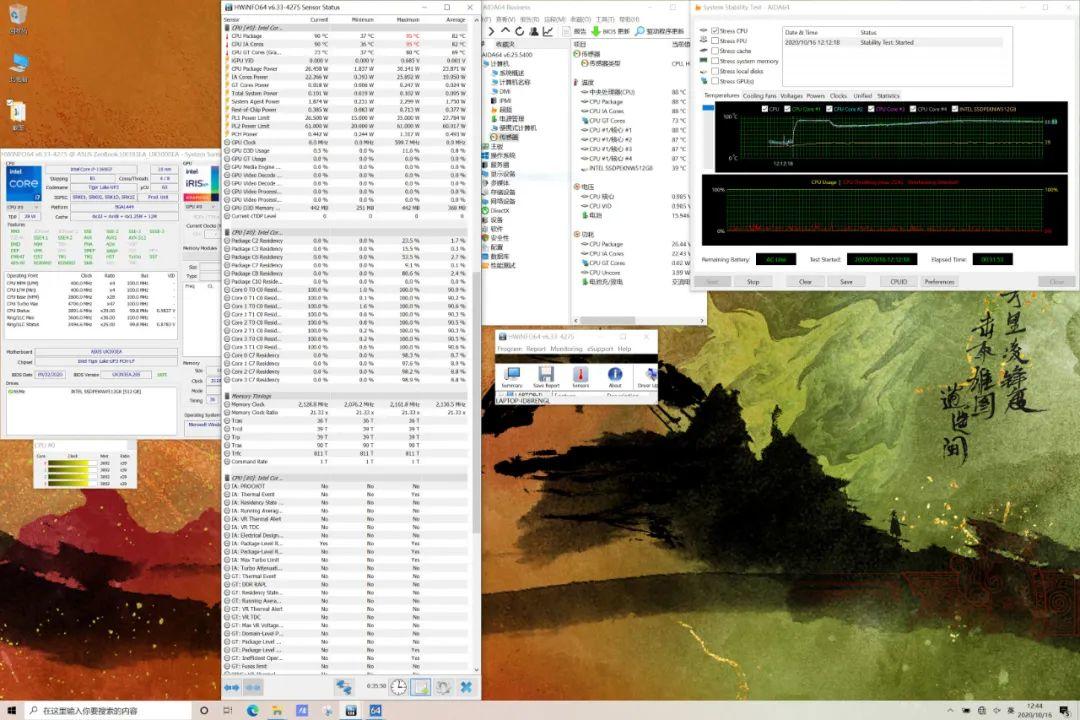Select the 电源管理 item in the AIDA64 tree
Image resolution: width=1080 pixels, height=720 pixels.
512,119
